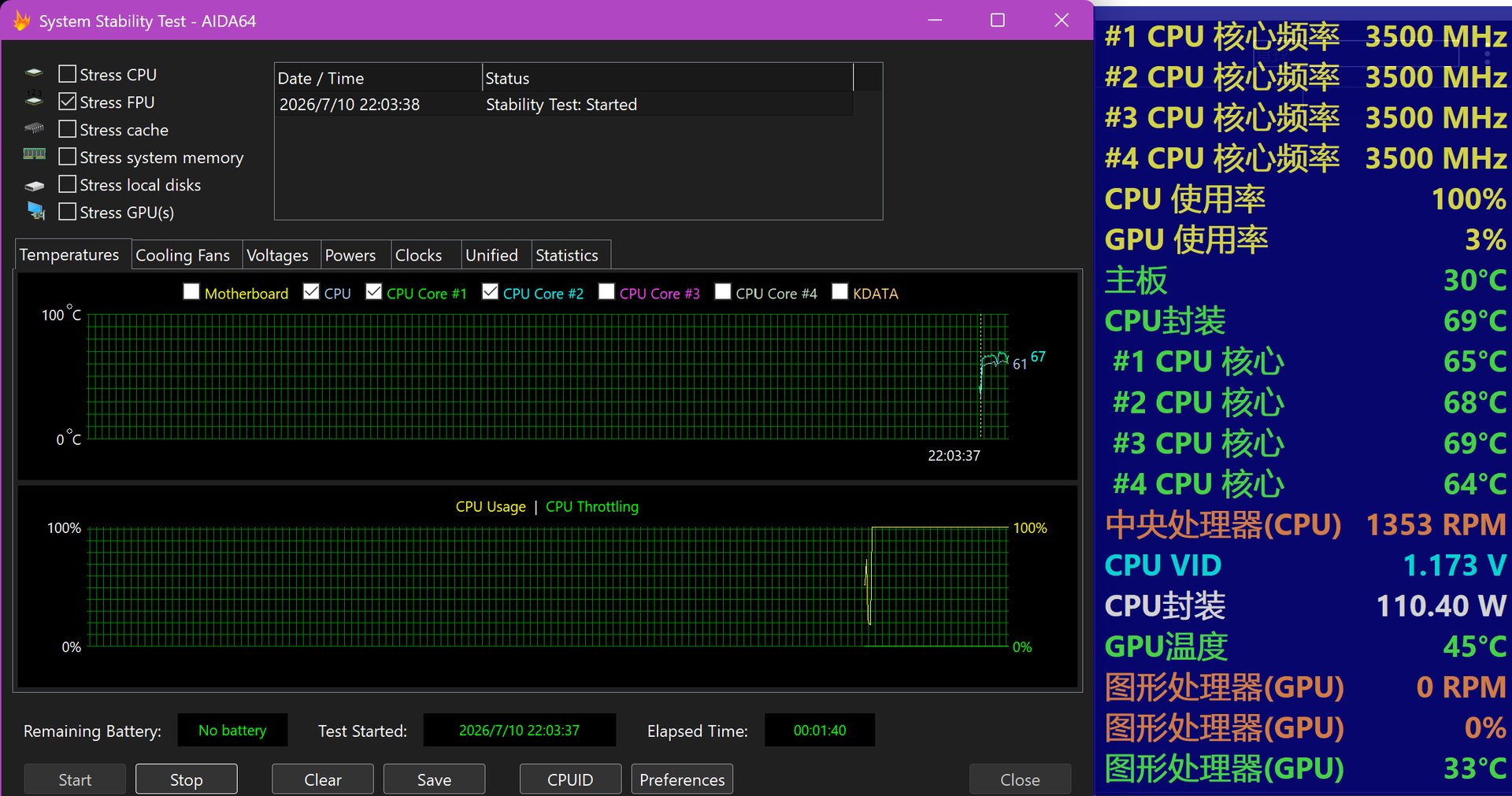Clear the test log with Clear button
Image resolution: width=1512 pixels, height=796 pixels.
tap(323, 779)
